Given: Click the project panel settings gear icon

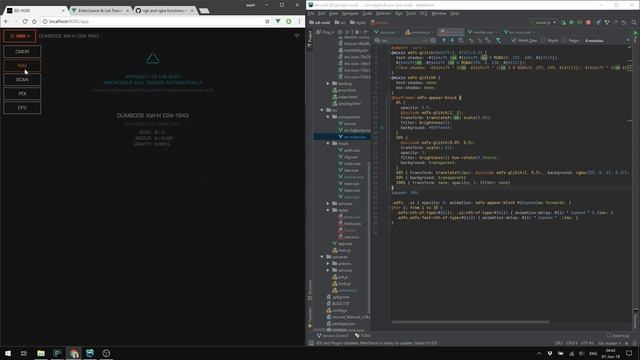Looking at the screenshot, I should pos(357,32).
